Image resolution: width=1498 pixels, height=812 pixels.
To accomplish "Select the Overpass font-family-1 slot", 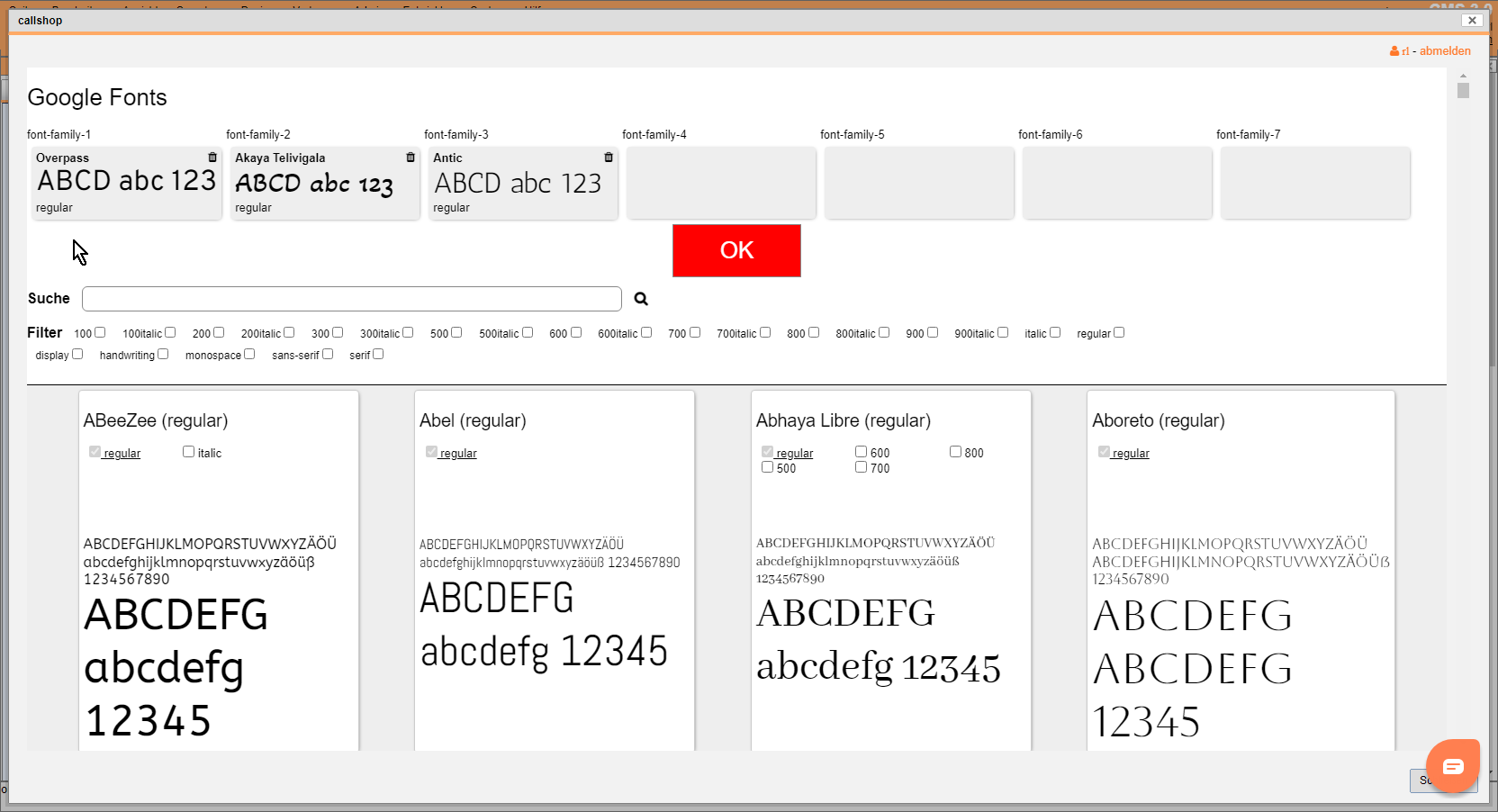I will pos(127,183).
